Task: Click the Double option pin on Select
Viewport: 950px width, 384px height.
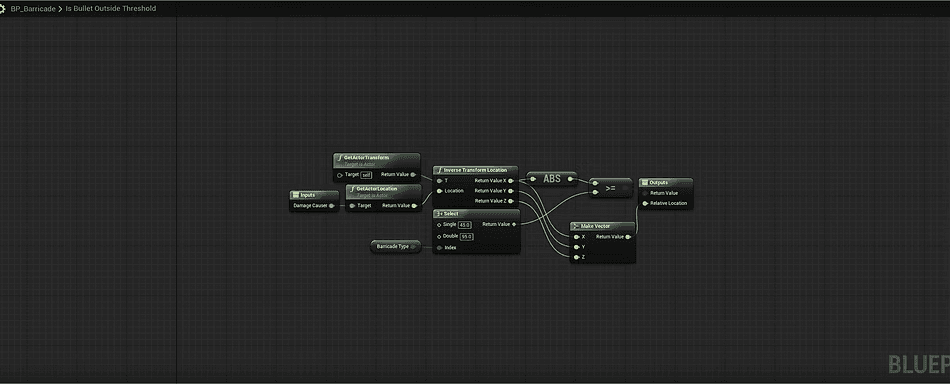Action: coord(439,236)
